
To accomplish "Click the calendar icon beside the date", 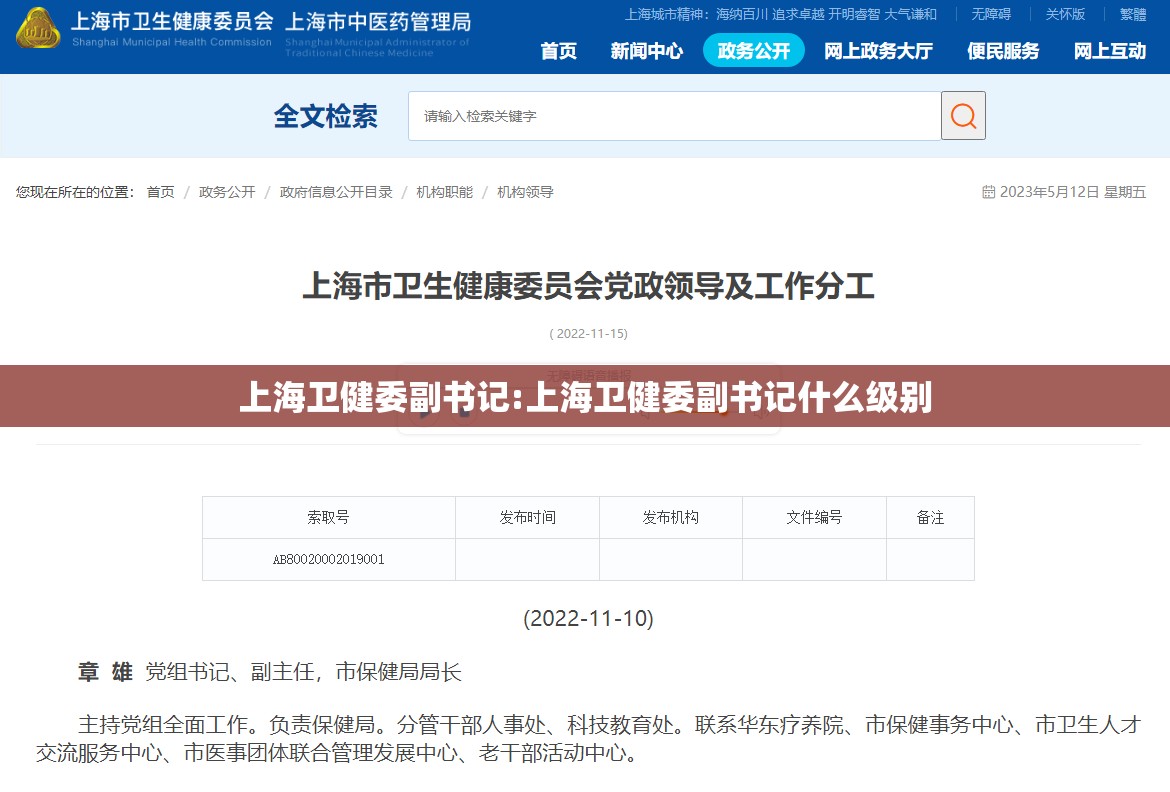I will coord(988,192).
